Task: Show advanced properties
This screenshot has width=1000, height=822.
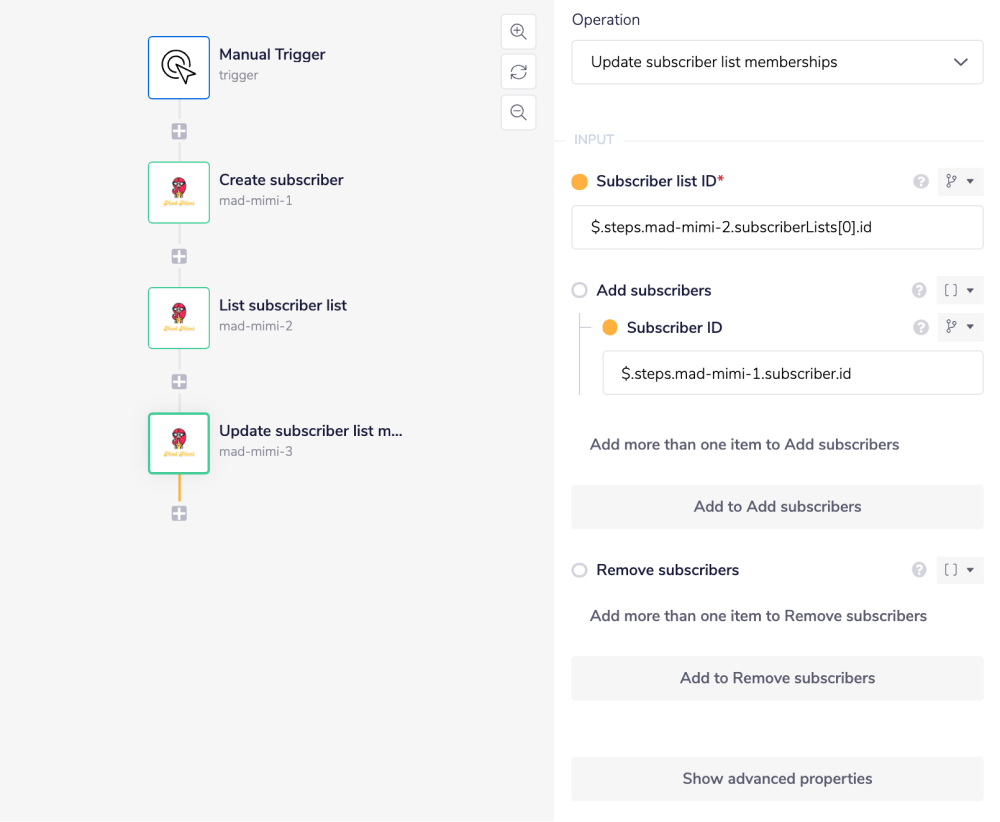Action: (777, 779)
